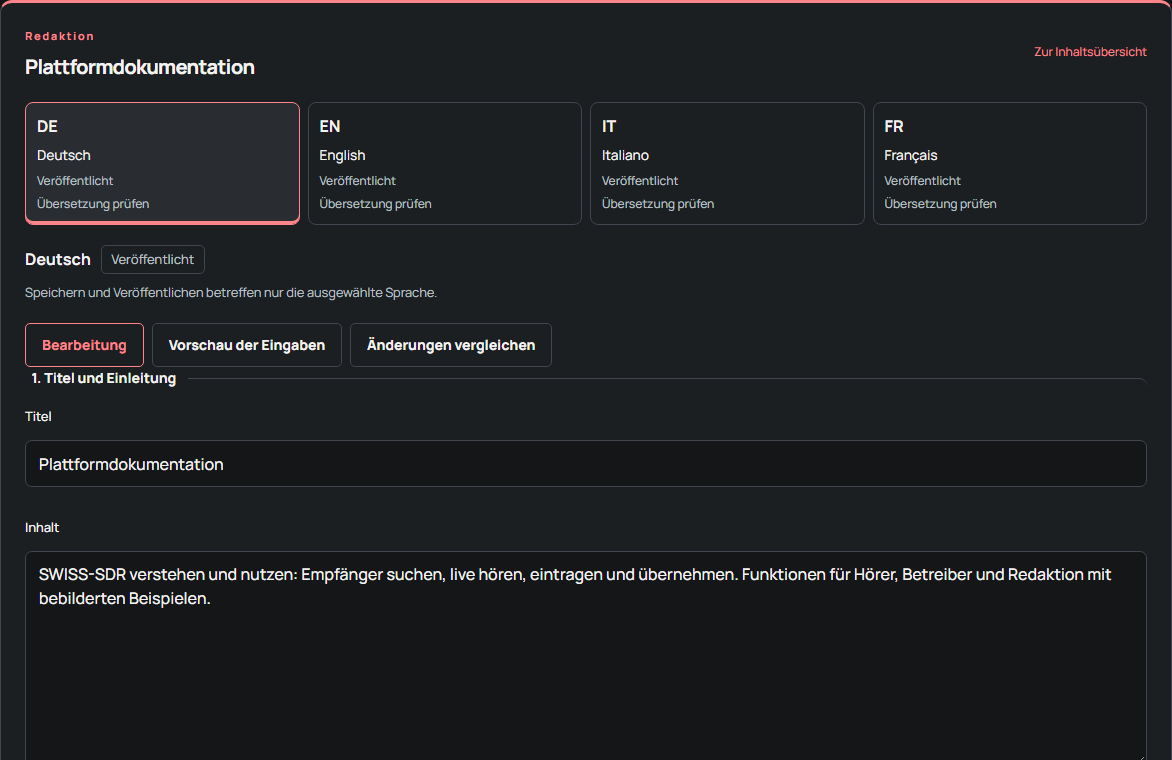Click 'Übersetzung prüfen' in the Italiano card

[658, 204]
